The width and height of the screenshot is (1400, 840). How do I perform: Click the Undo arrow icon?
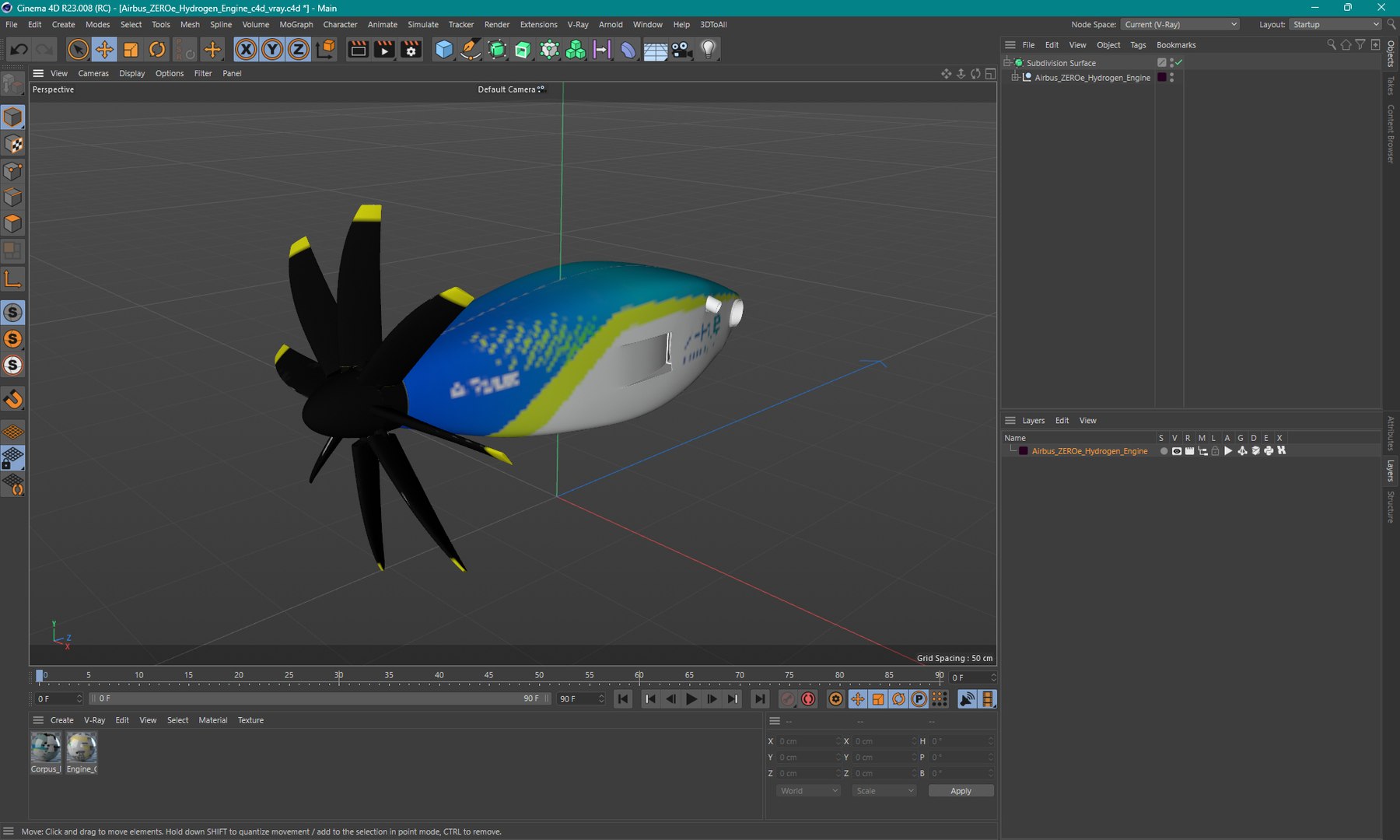tap(19, 50)
